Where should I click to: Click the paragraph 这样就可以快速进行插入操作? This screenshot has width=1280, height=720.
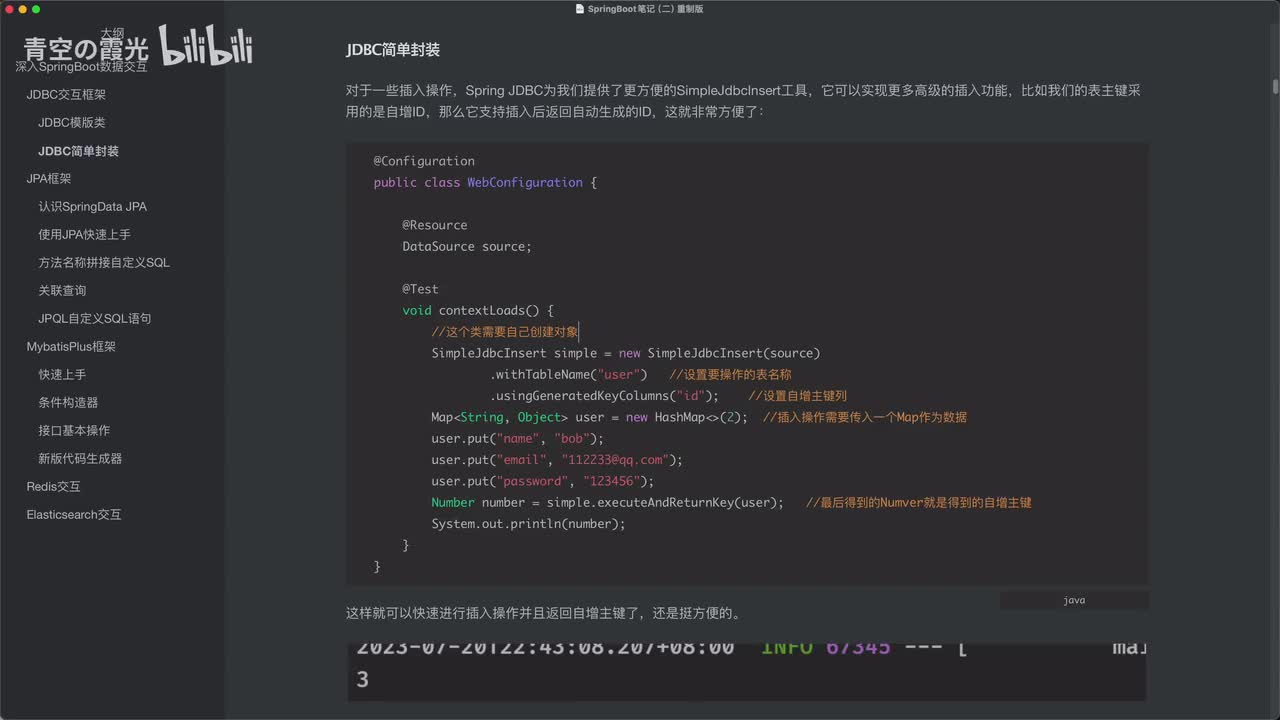pyautogui.click(x=543, y=613)
